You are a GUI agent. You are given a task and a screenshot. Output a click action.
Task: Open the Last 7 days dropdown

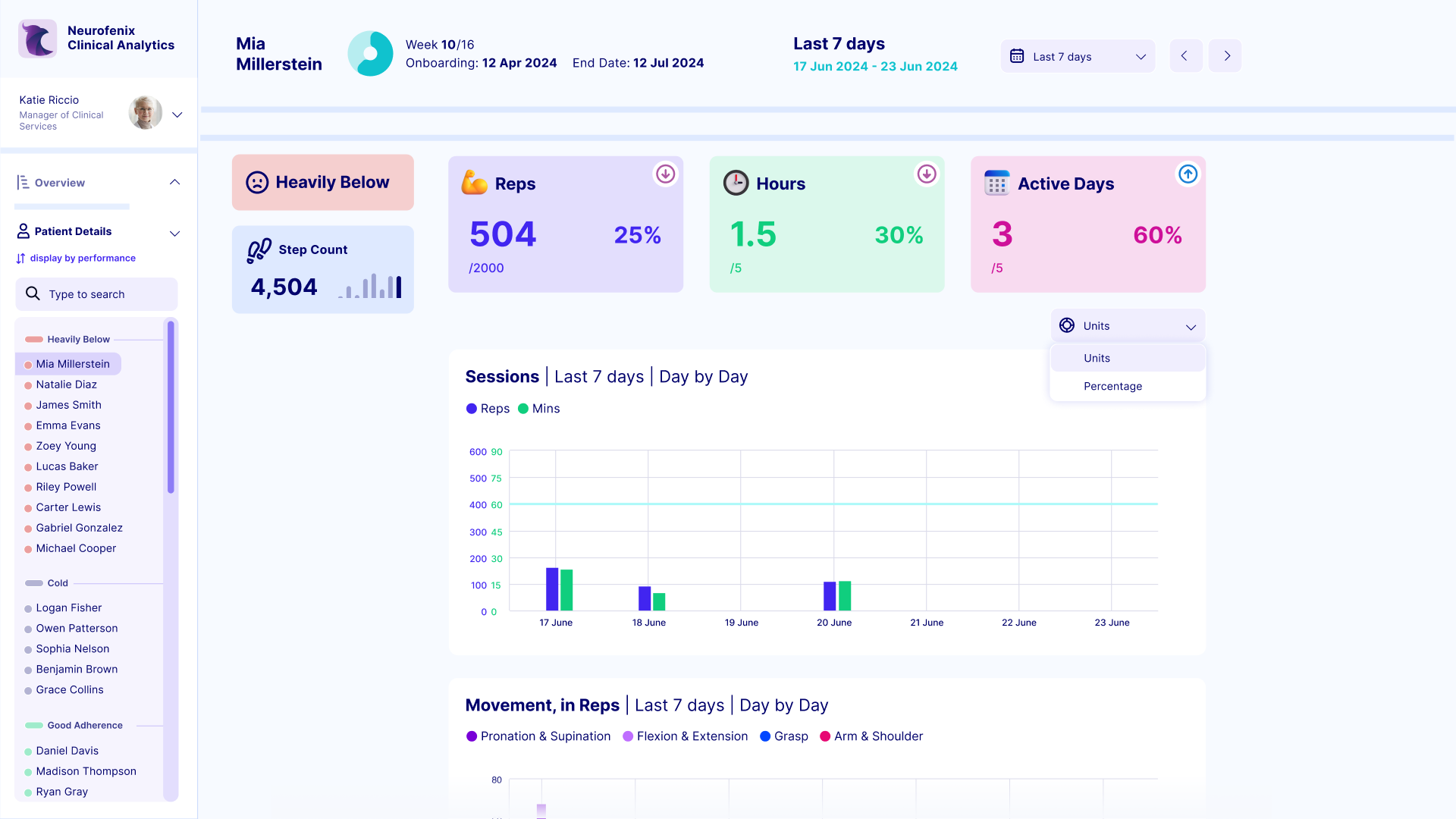click(x=1078, y=56)
